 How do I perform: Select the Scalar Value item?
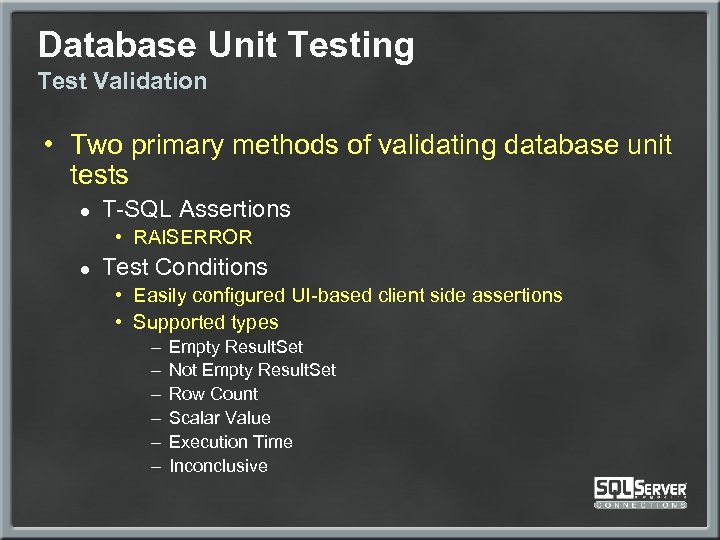coord(219,418)
